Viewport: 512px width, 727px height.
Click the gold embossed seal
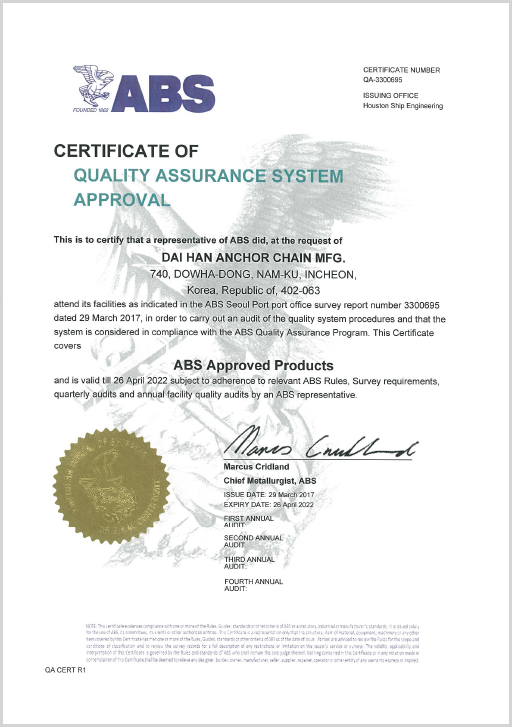(x=111, y=486)
